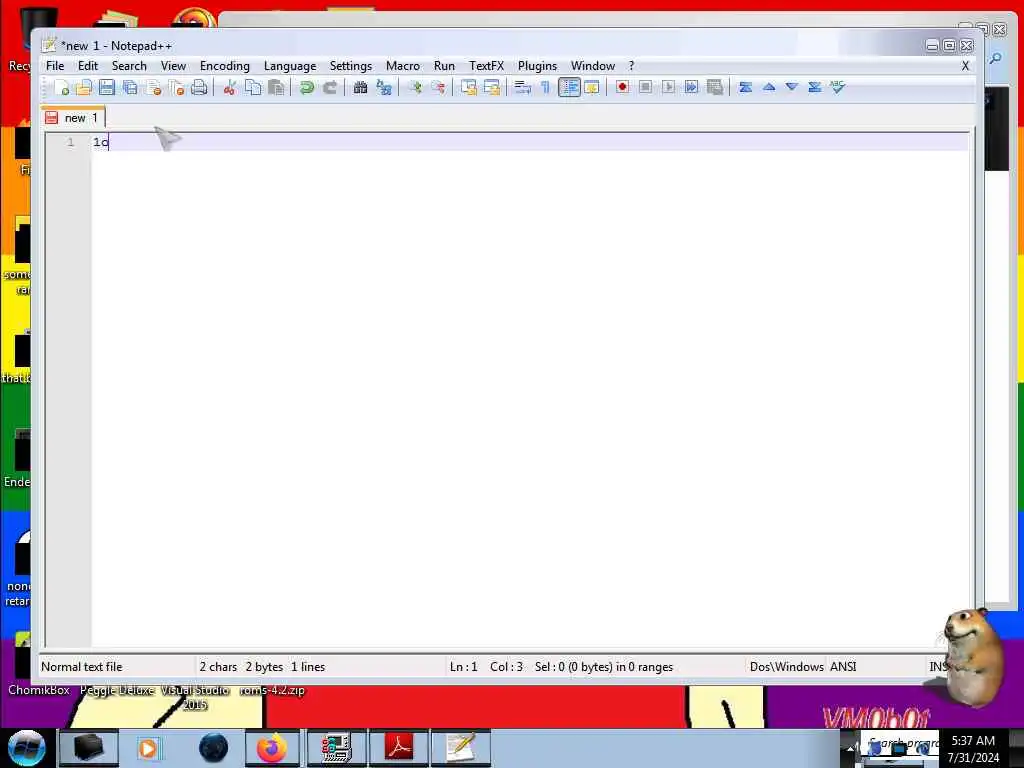
Task: Start macro recording with red dot icon
Action: coord(622,87)
